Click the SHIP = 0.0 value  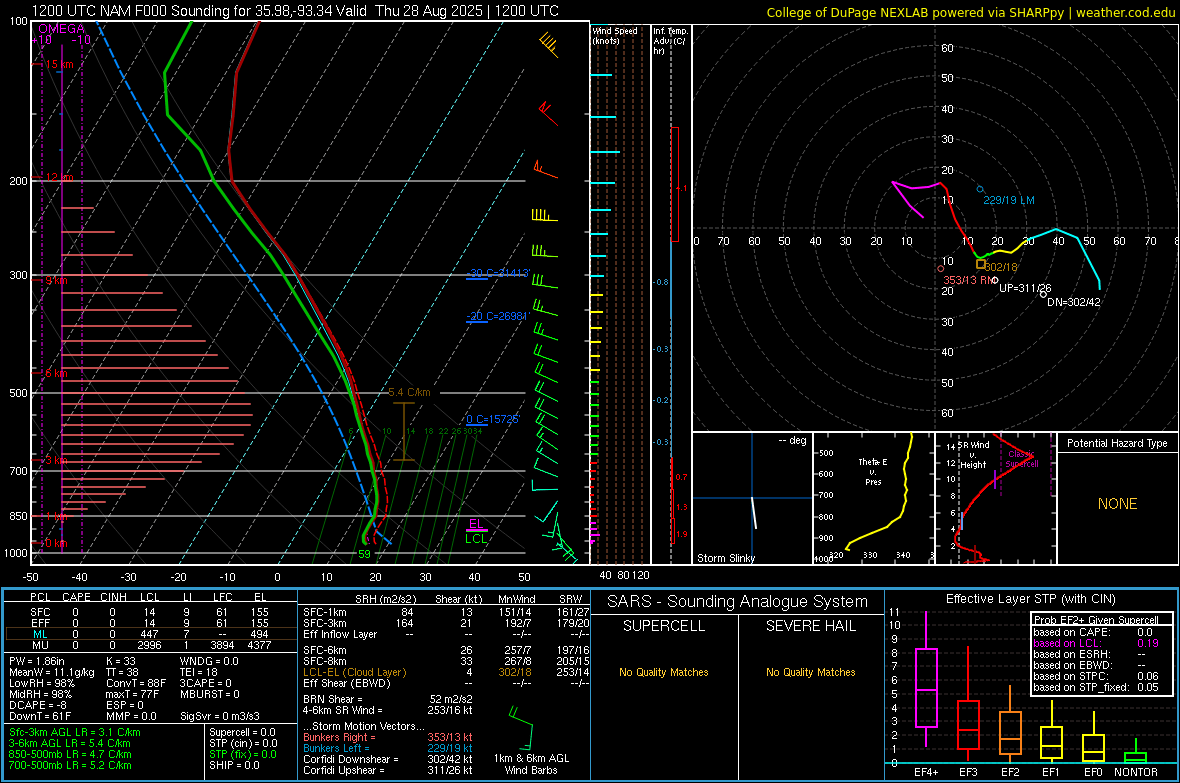point(234,765)
